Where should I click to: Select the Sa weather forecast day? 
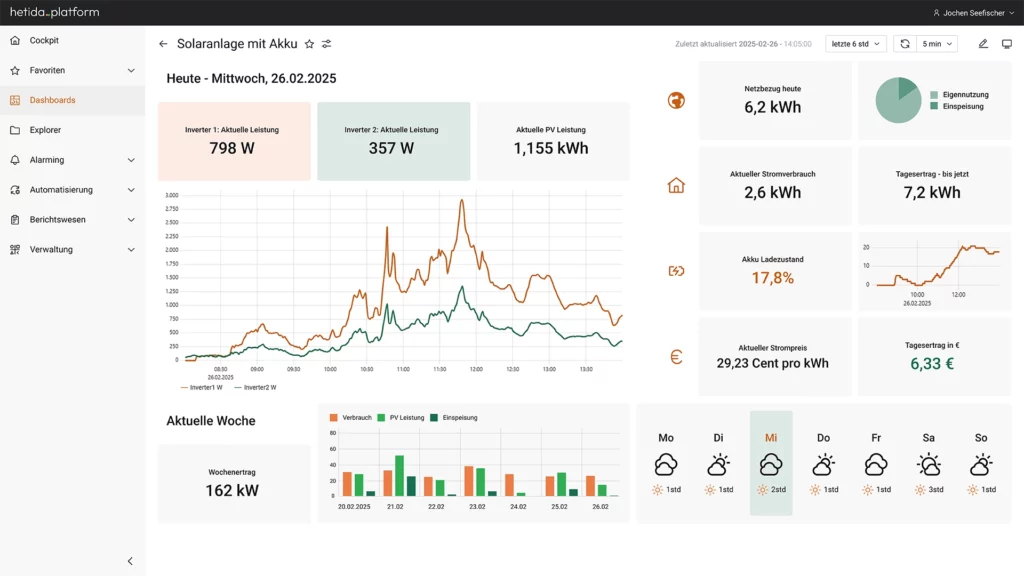pos(929,463)
